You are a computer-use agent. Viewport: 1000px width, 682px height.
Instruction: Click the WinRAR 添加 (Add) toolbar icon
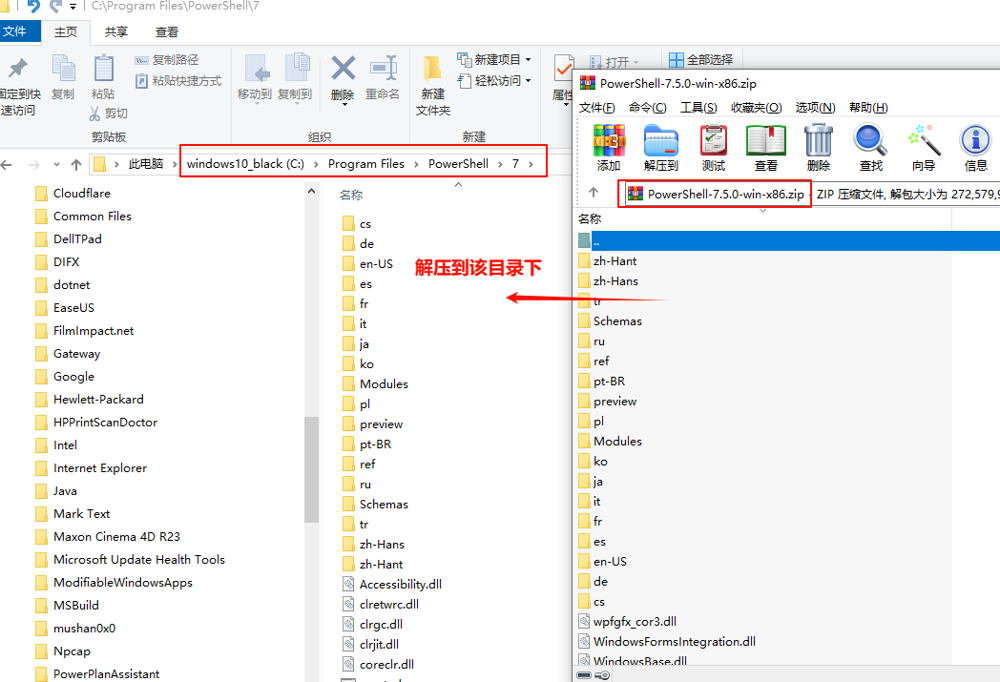[x=608, y=147]
